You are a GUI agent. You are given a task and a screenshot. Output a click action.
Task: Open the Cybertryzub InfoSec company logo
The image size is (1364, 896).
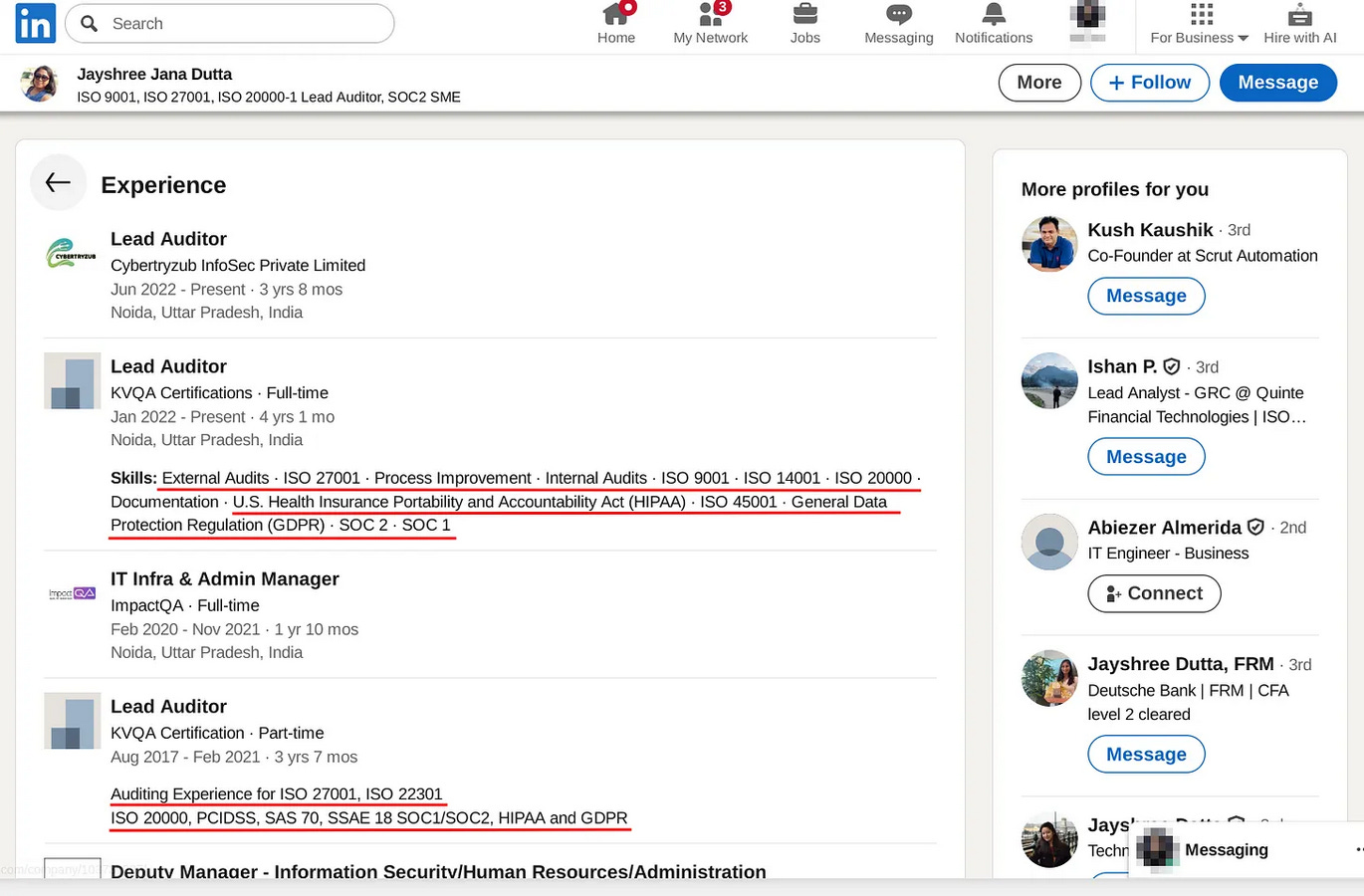click(72, 253)
